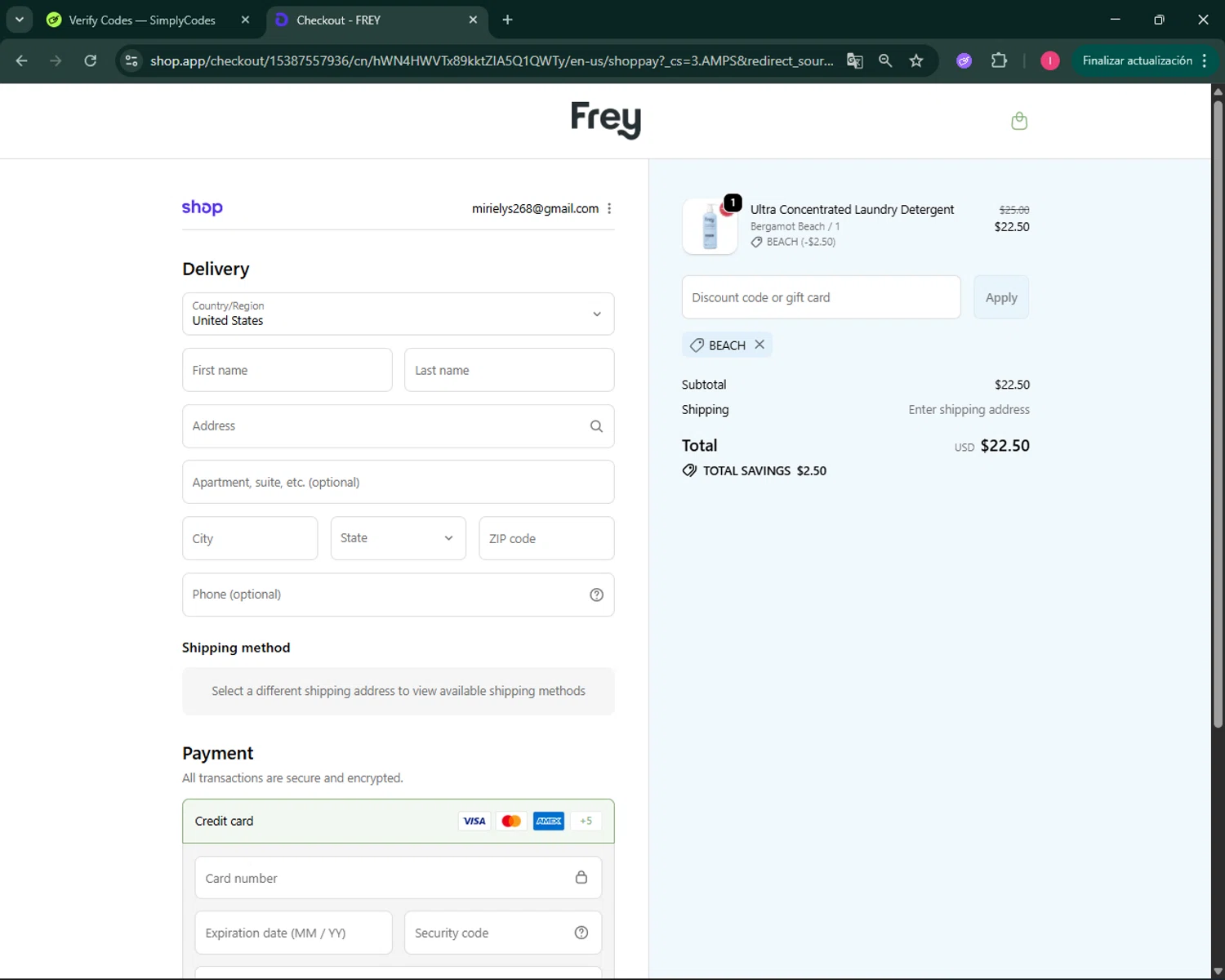This screenshot has height=980, width=1225.
Task: Show phone number help tooltip icon
Action: point(596,595)
